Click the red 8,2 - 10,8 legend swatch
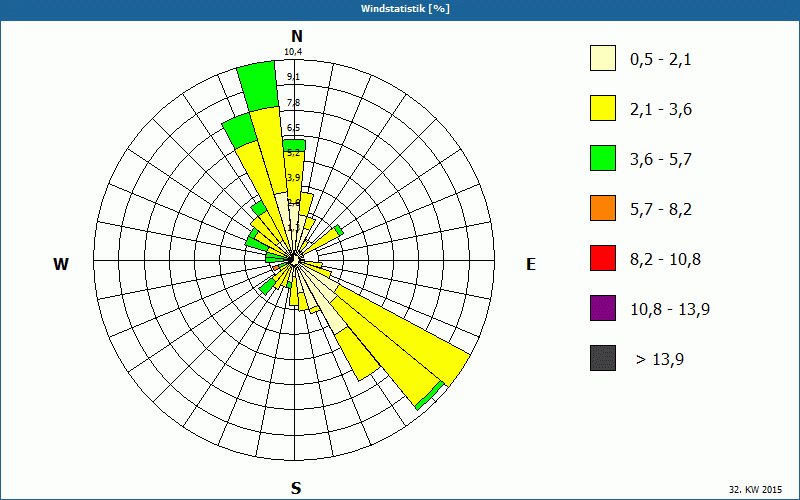800x500 pixels. pos(603,258)
